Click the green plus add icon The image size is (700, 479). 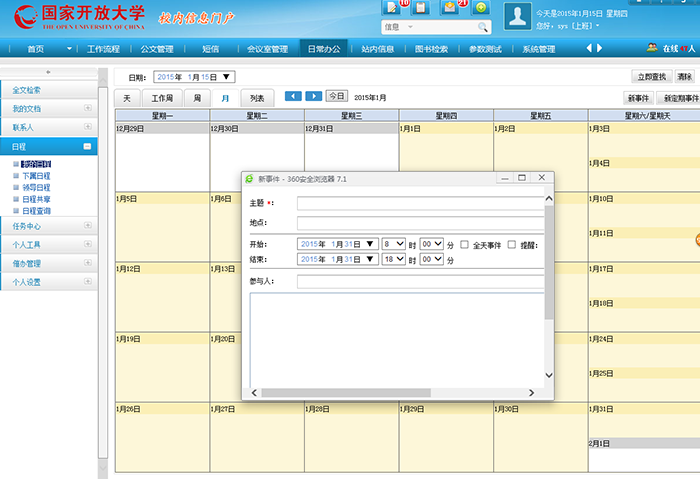click(480, 7)
